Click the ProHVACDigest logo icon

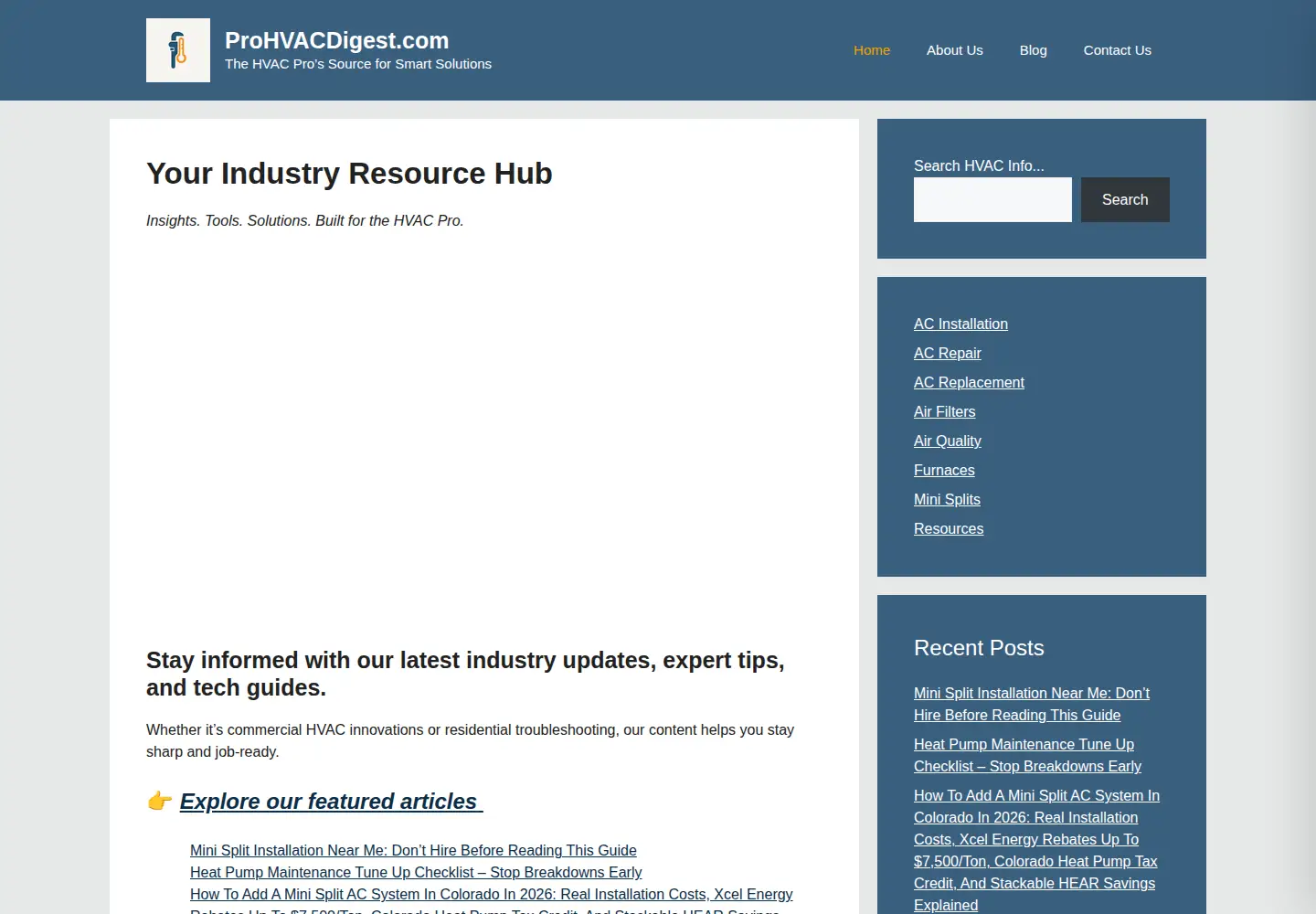tap(178, 50)
